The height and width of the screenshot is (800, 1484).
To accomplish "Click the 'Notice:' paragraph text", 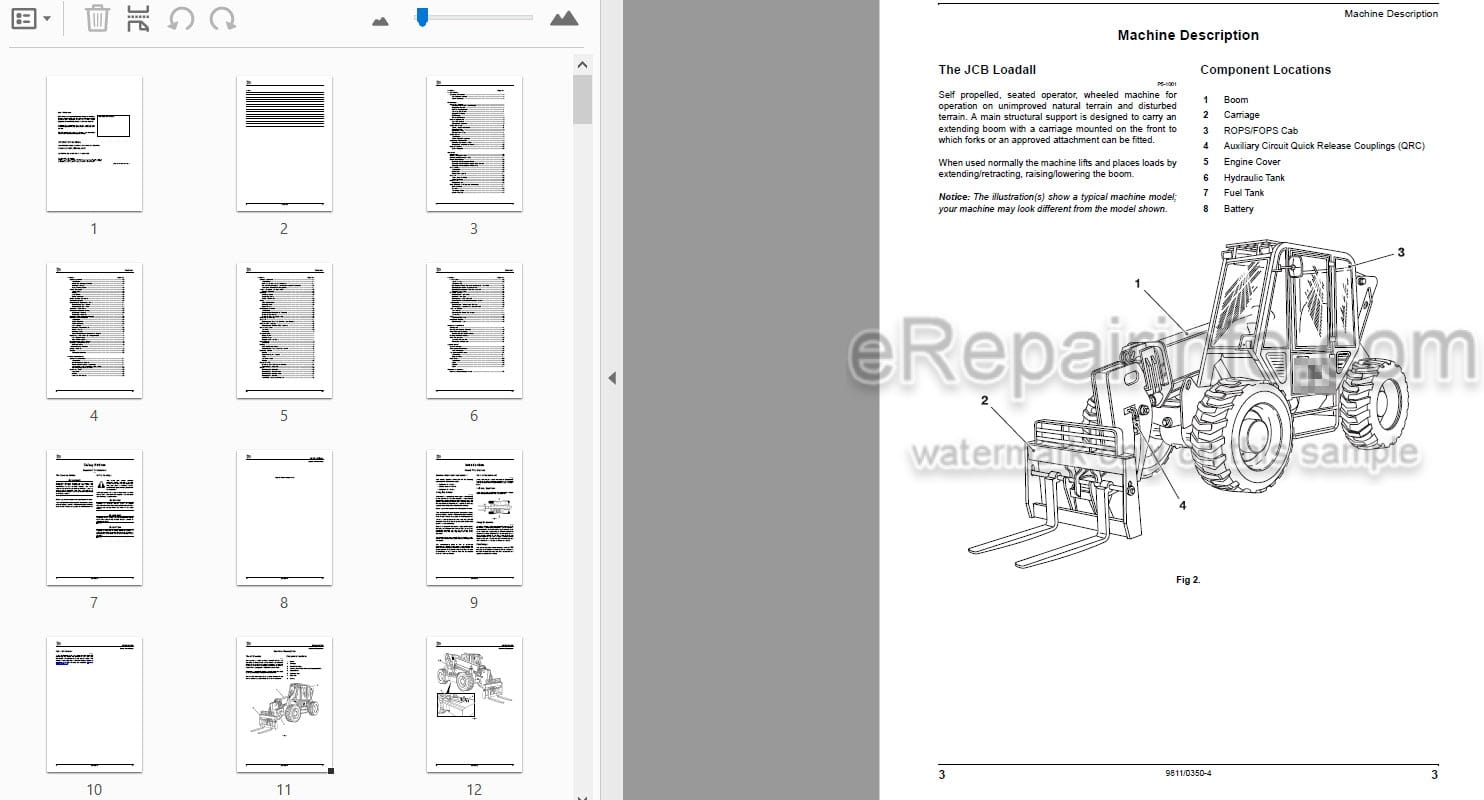I will [1057, 203].
